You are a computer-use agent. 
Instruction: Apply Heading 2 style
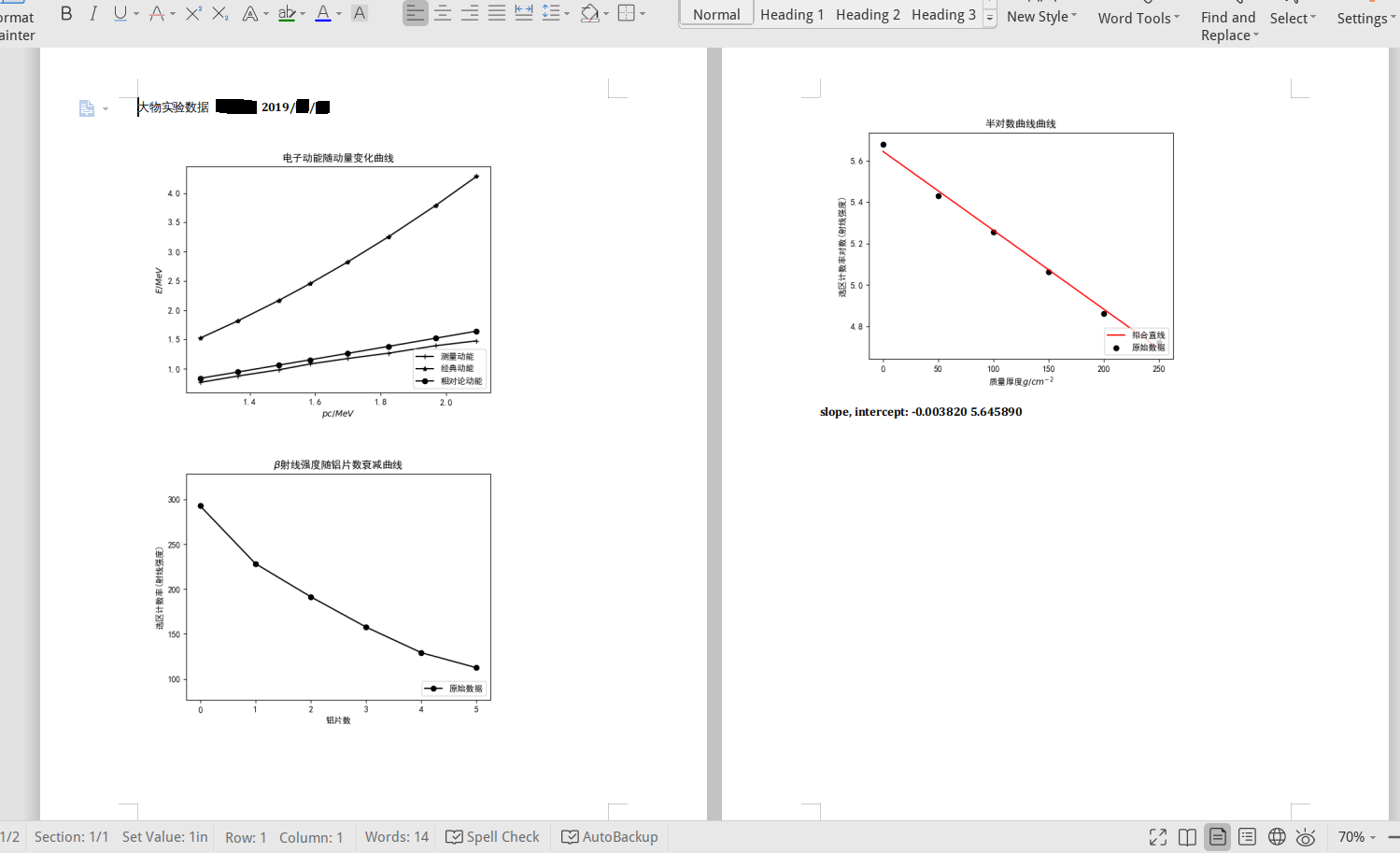point(868,14)
